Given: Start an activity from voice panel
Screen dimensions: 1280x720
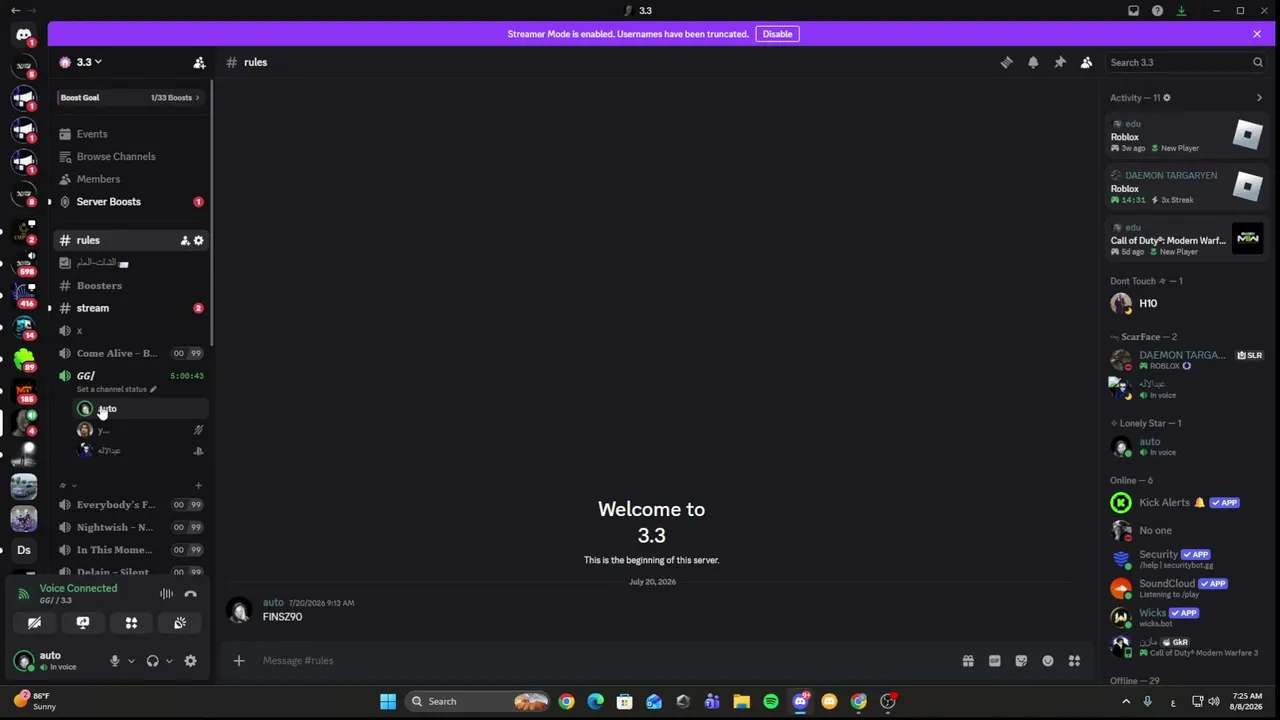Looking at the screenshot, I should (131, 623).
